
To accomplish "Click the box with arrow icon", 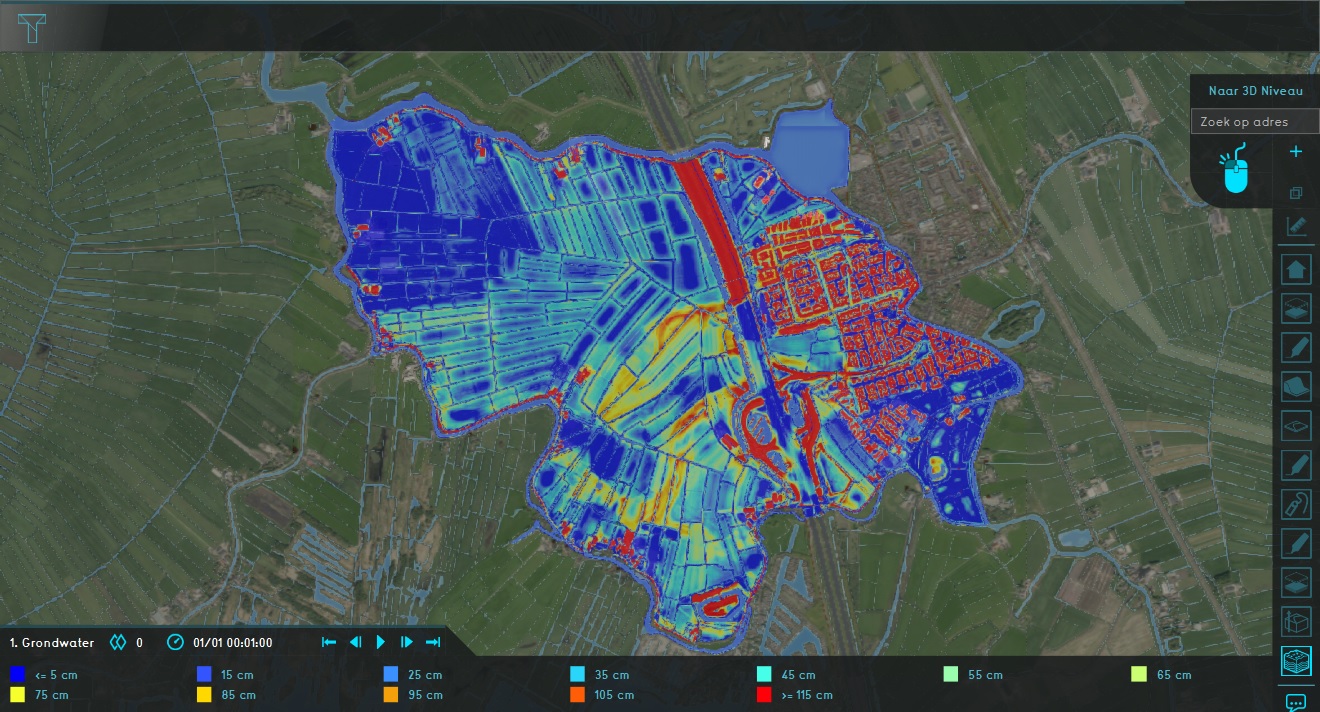I will coord(1296,623).
